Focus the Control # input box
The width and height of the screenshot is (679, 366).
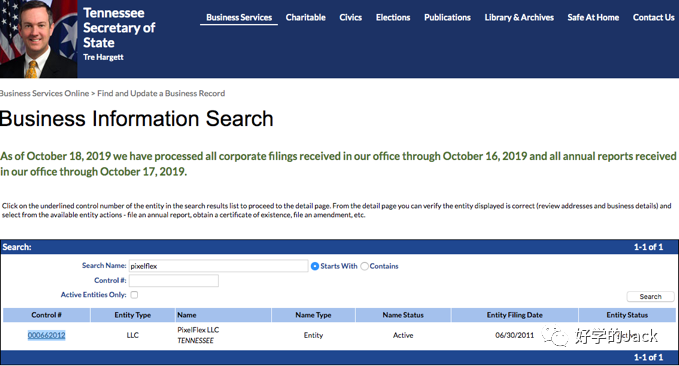coord(174,281)
